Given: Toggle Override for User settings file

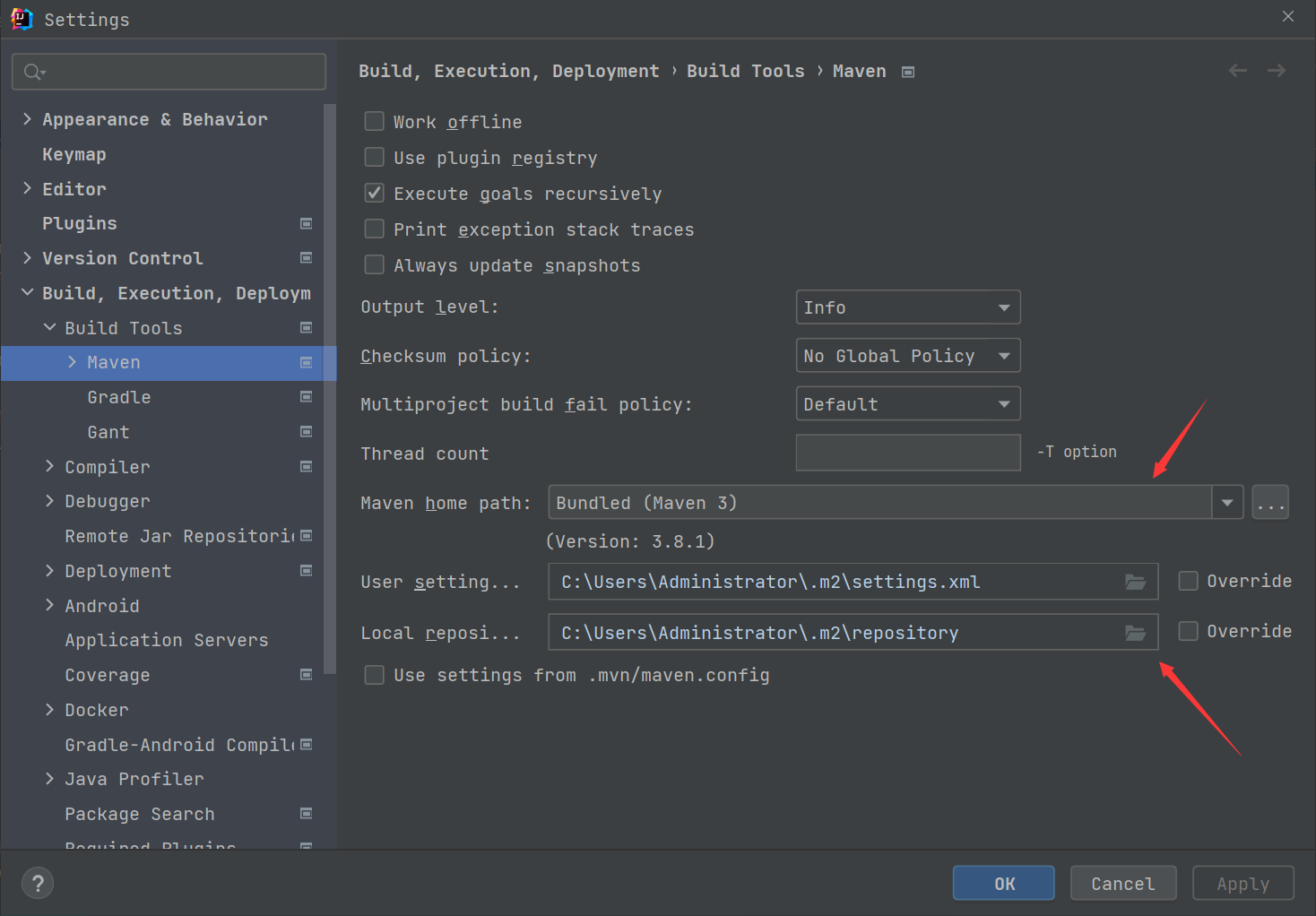Looking at the screenshot, I should [1189, 581].
